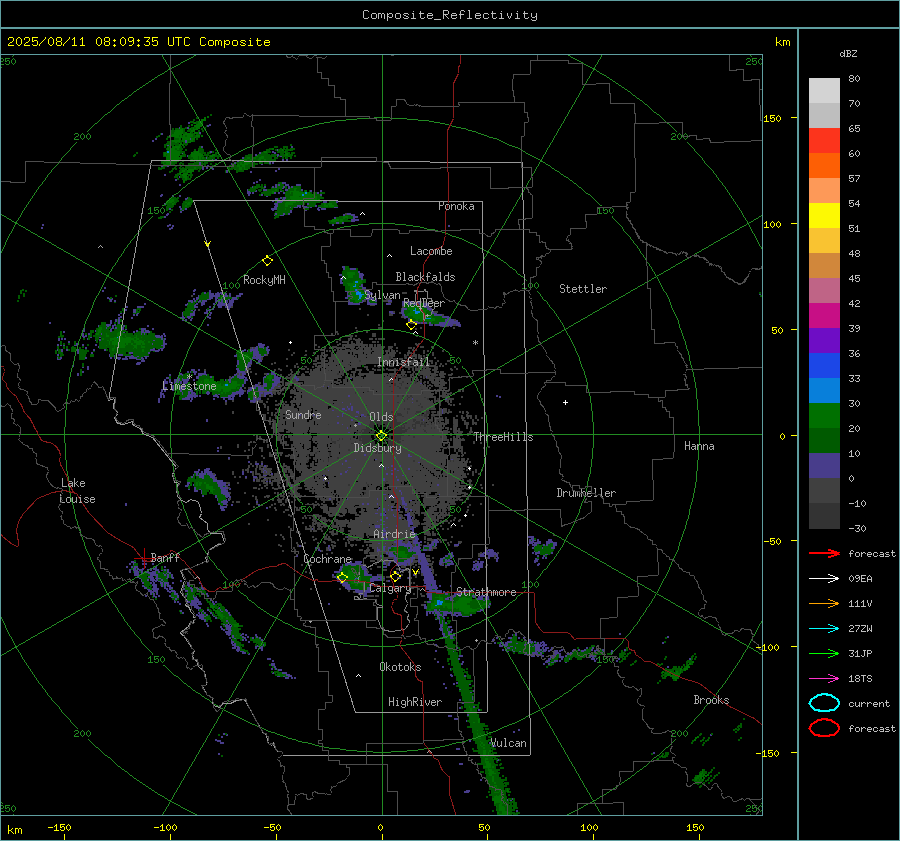Select the lightest gray 80 dBZ top swatch
The image size is (900, 841).
pos(824,91)
